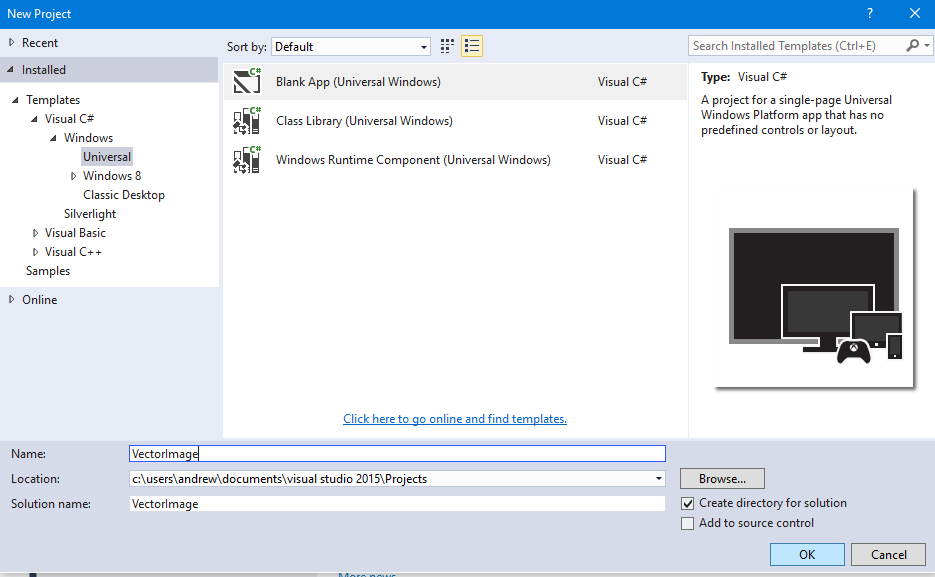Expand the Visual Basic node
This screenshot has width=935, height=577.
35,233
